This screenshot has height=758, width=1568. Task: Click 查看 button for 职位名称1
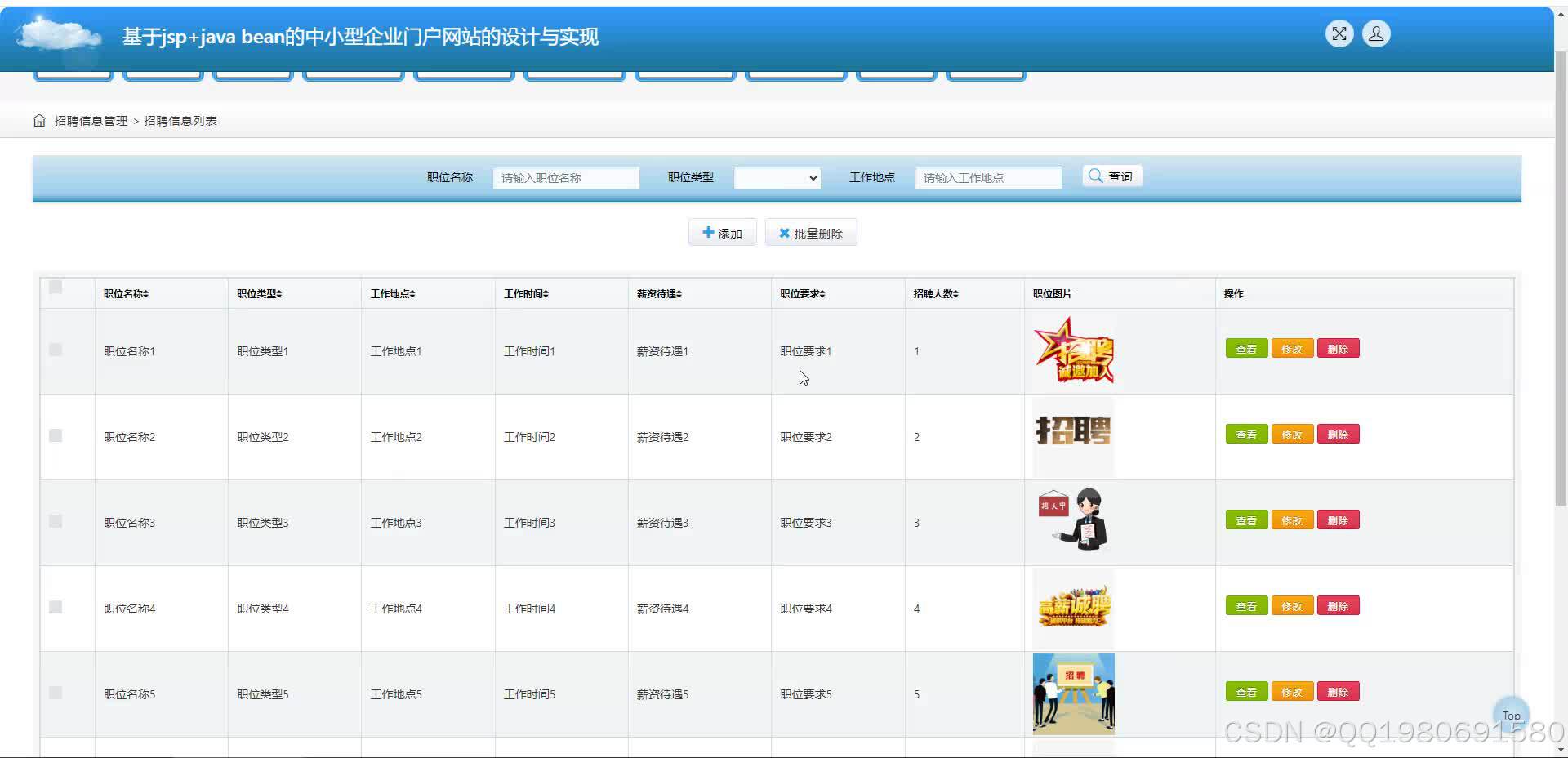click(1246, 349)
